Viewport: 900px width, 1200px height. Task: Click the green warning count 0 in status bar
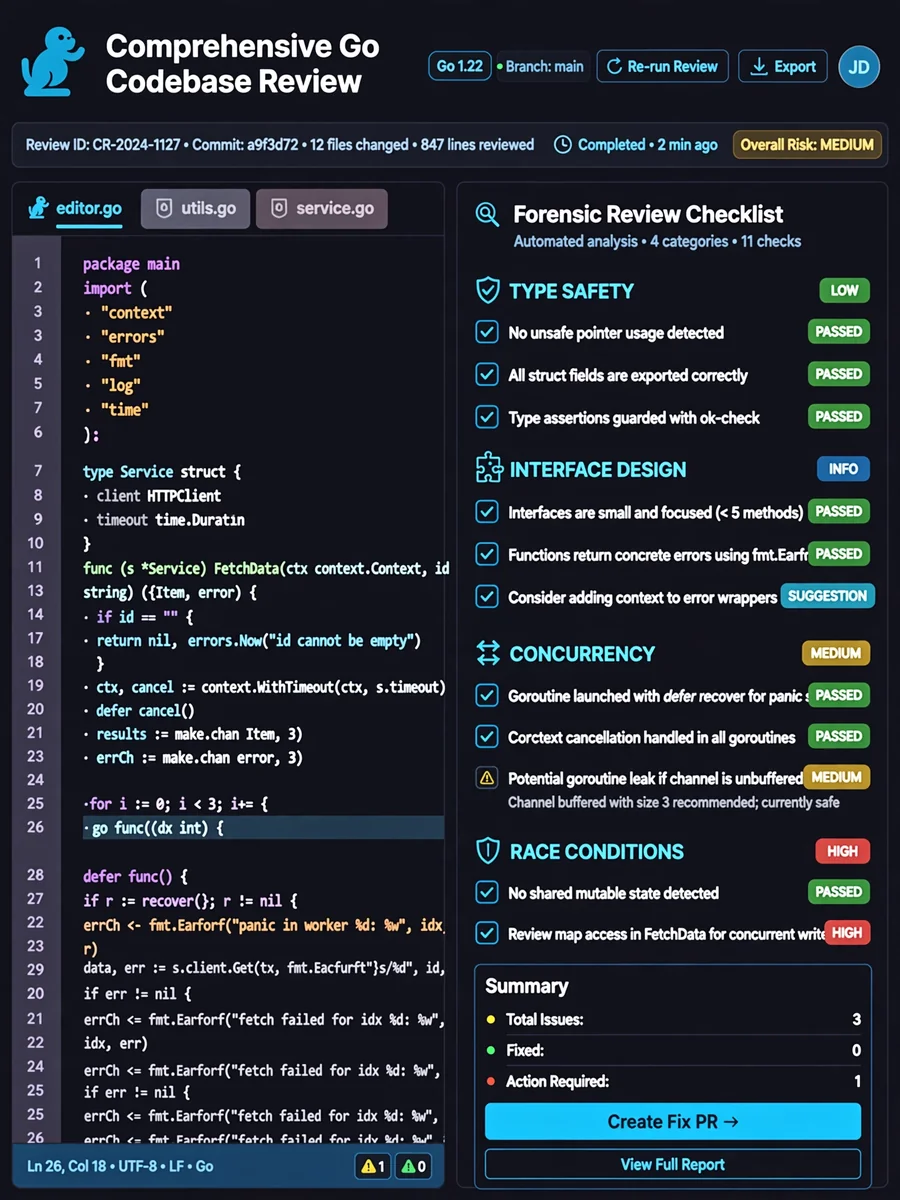(x=414, y=1166)
